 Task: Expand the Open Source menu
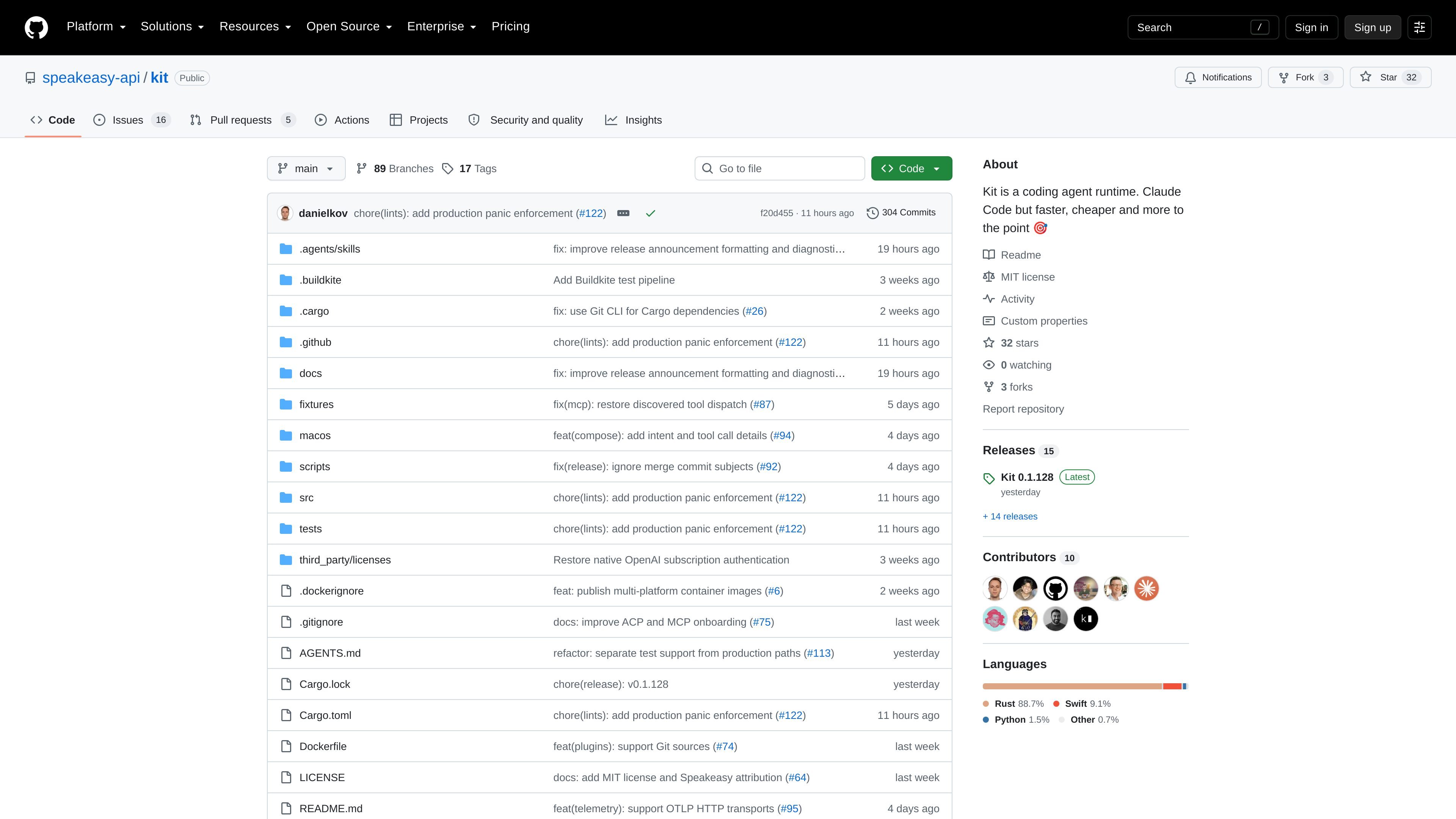click(x=349, y=27)
